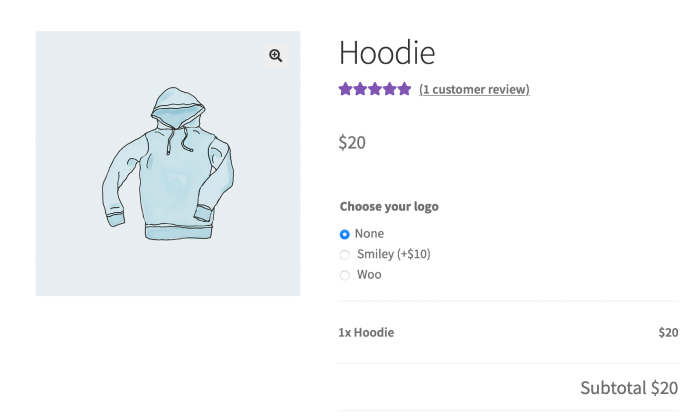700x417 pixels.
Task: Click the None option label text
Action: click(x=369, y=234)
